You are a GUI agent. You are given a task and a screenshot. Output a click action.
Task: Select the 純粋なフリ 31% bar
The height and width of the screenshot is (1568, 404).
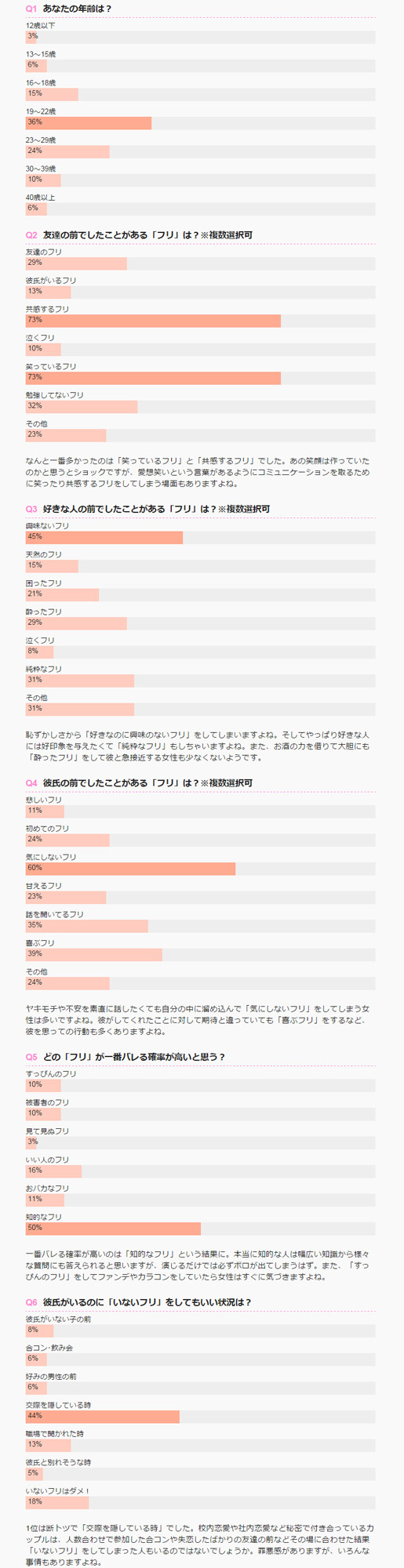(x=200, y=681)
